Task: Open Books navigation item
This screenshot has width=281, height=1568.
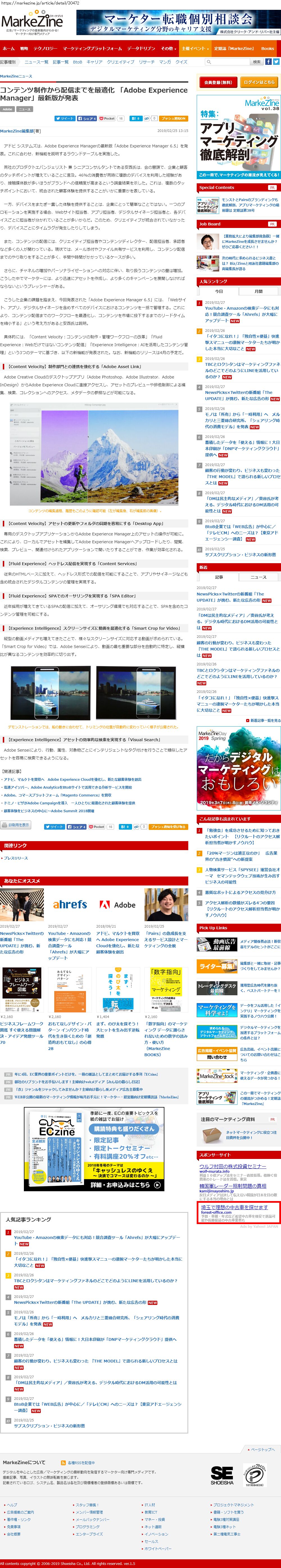Action: tap(268, 48)
